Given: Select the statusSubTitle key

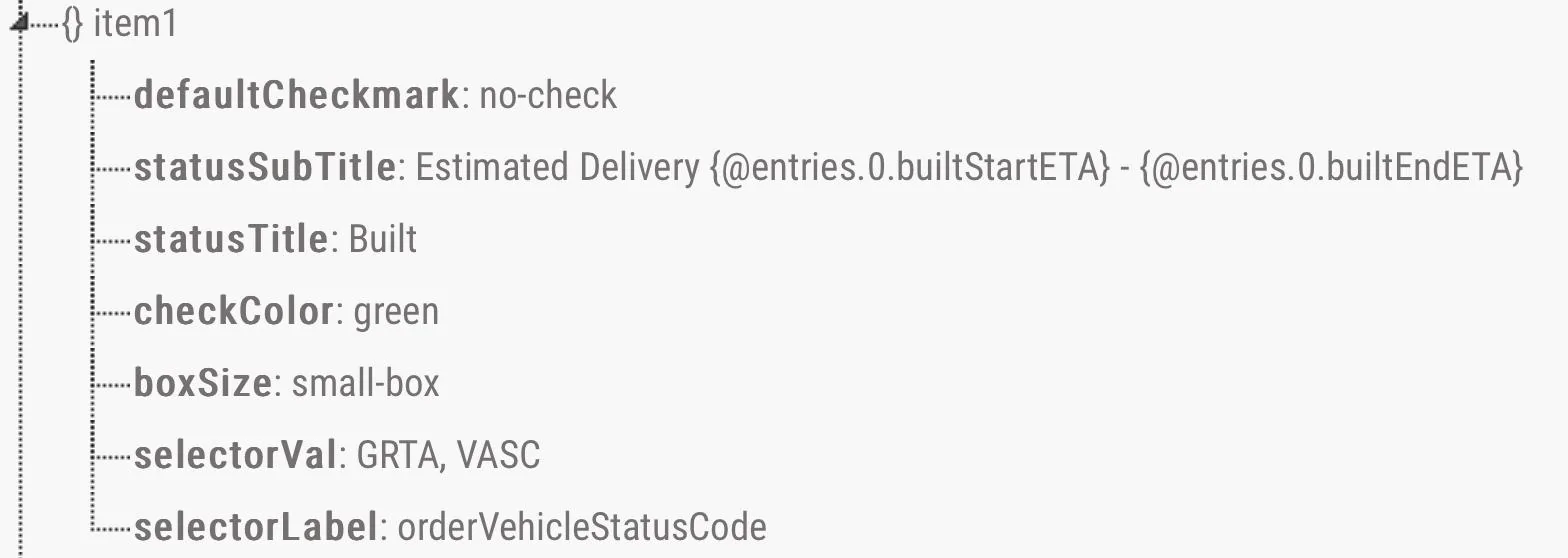Looking at the screenshot, I should 265,167.
